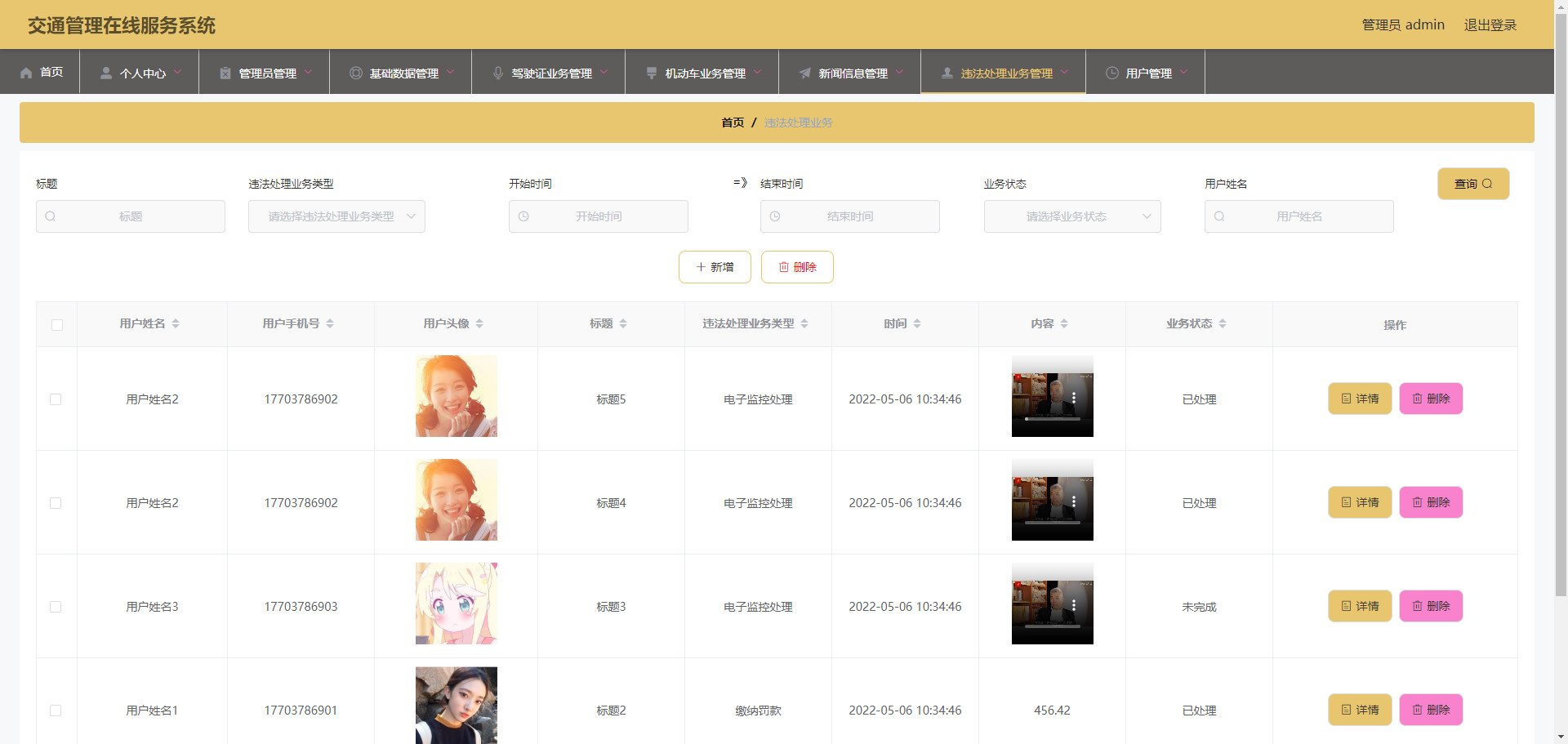Screen dimensions: 1568x744
Task: Click the magnifier icon in 用户姓名 field
Action: pyautogui.click(x=1219, y=216)
